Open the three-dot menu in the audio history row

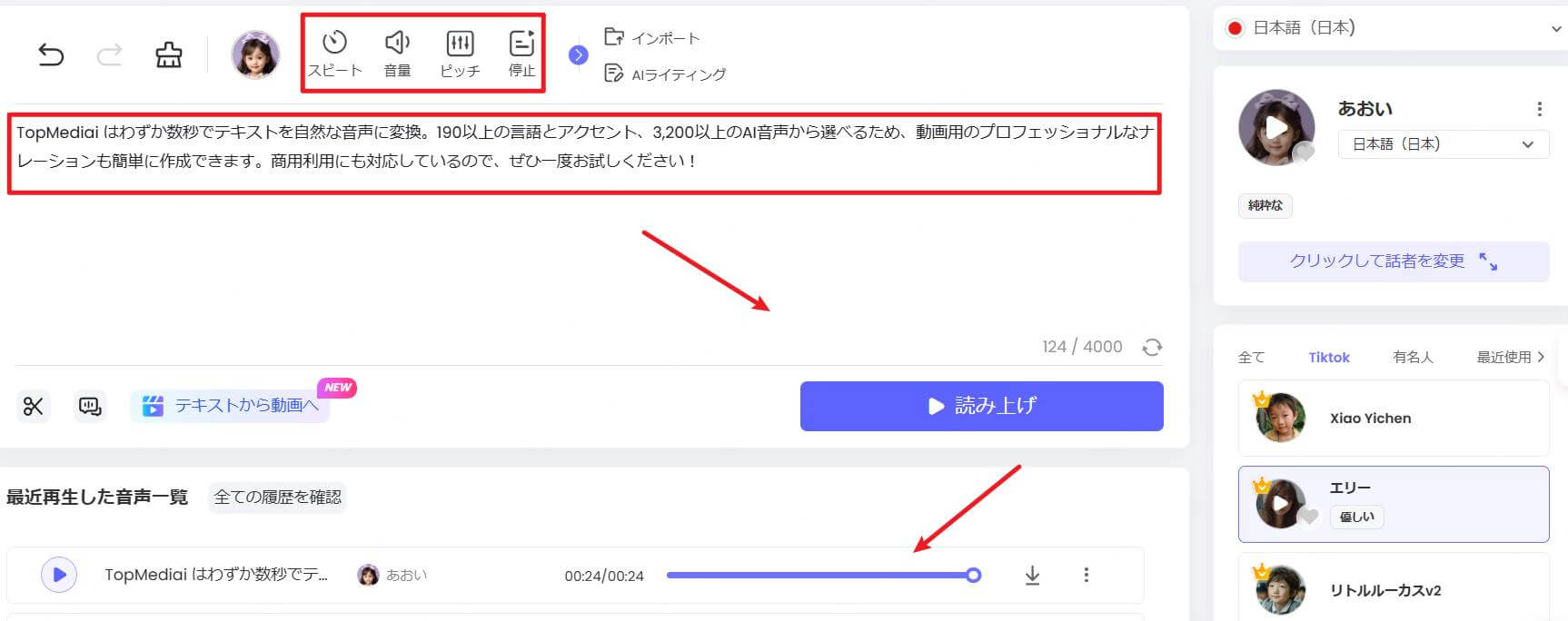coord(1086,575)
